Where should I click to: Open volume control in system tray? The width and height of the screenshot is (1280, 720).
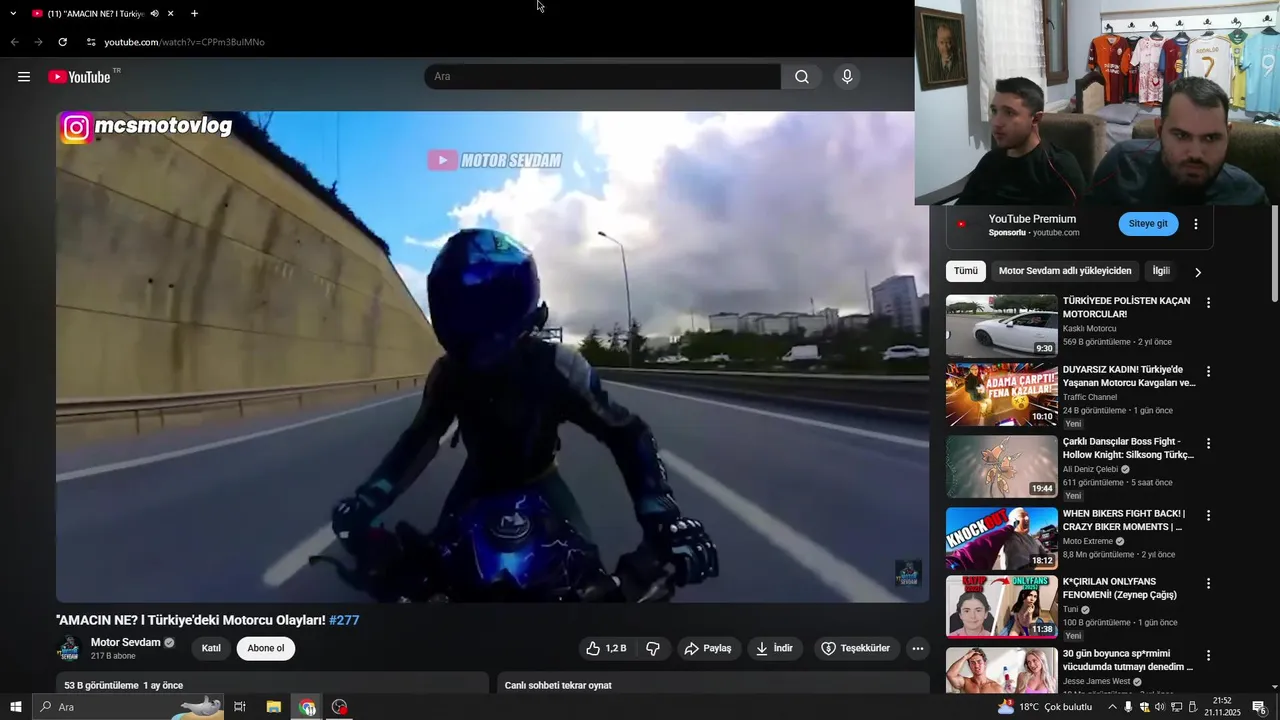pos(1160,707)
